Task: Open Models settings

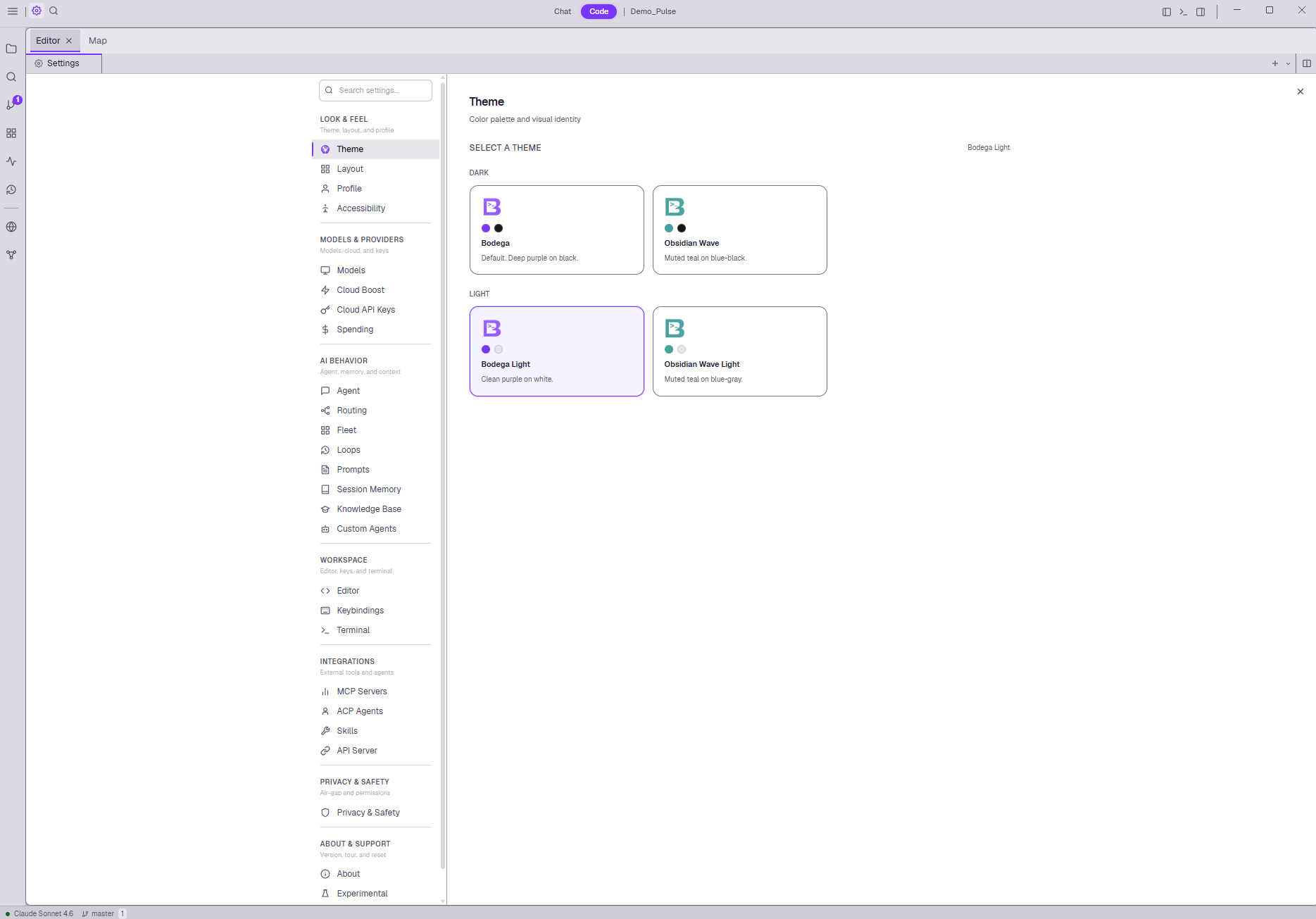Action: coord(375,270)
